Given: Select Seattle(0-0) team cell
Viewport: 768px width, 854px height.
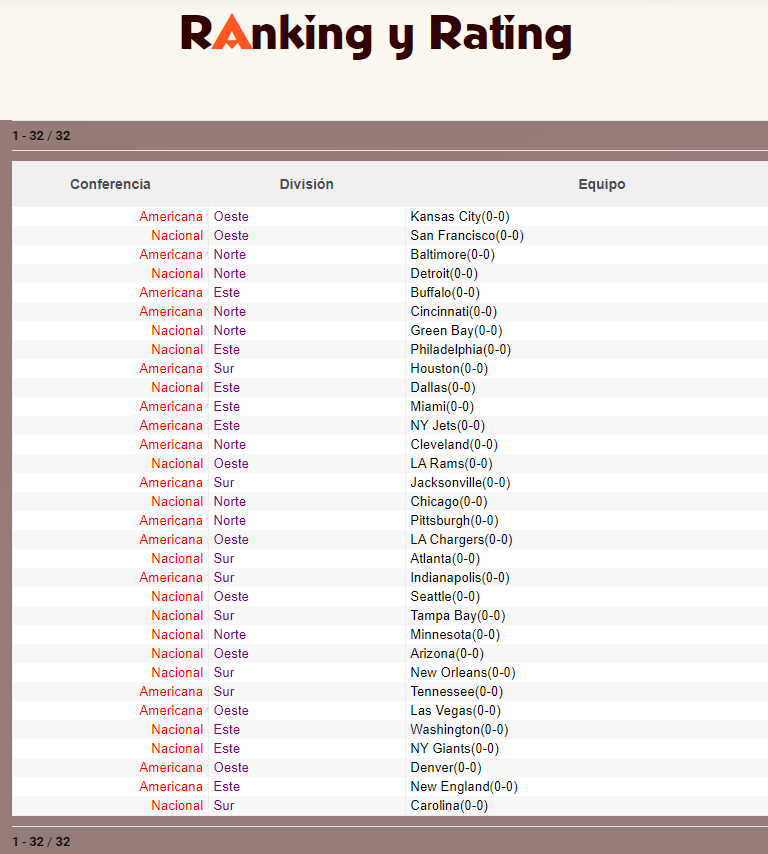Looking at the screenshot, I should pos(445,596).
